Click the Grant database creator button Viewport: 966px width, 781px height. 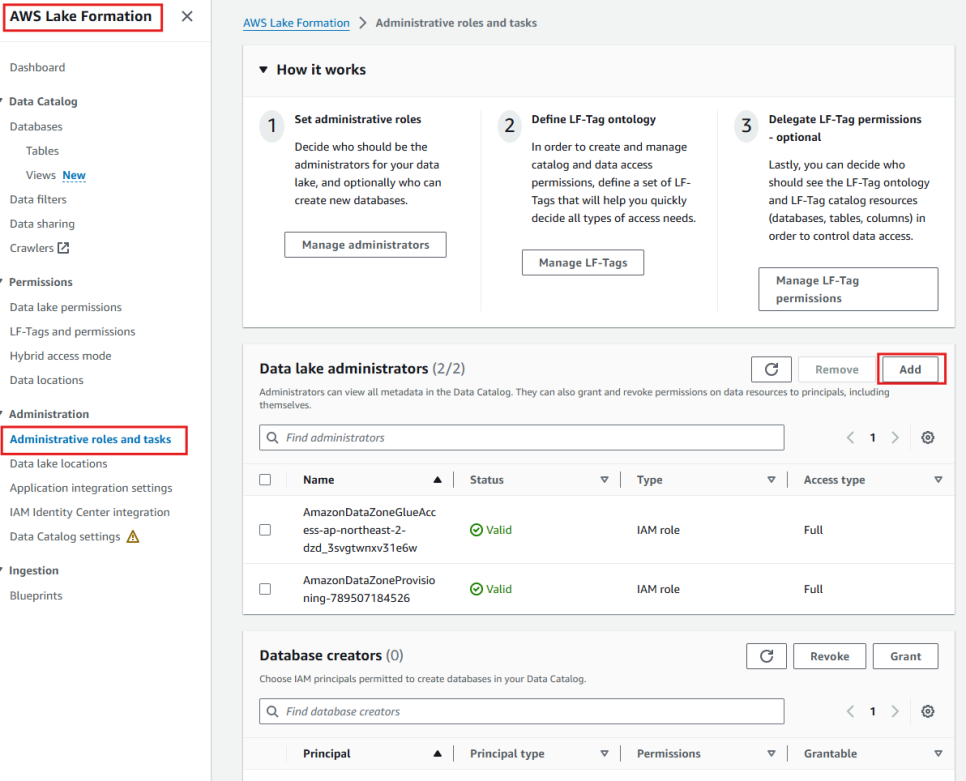tap(905, 656)
